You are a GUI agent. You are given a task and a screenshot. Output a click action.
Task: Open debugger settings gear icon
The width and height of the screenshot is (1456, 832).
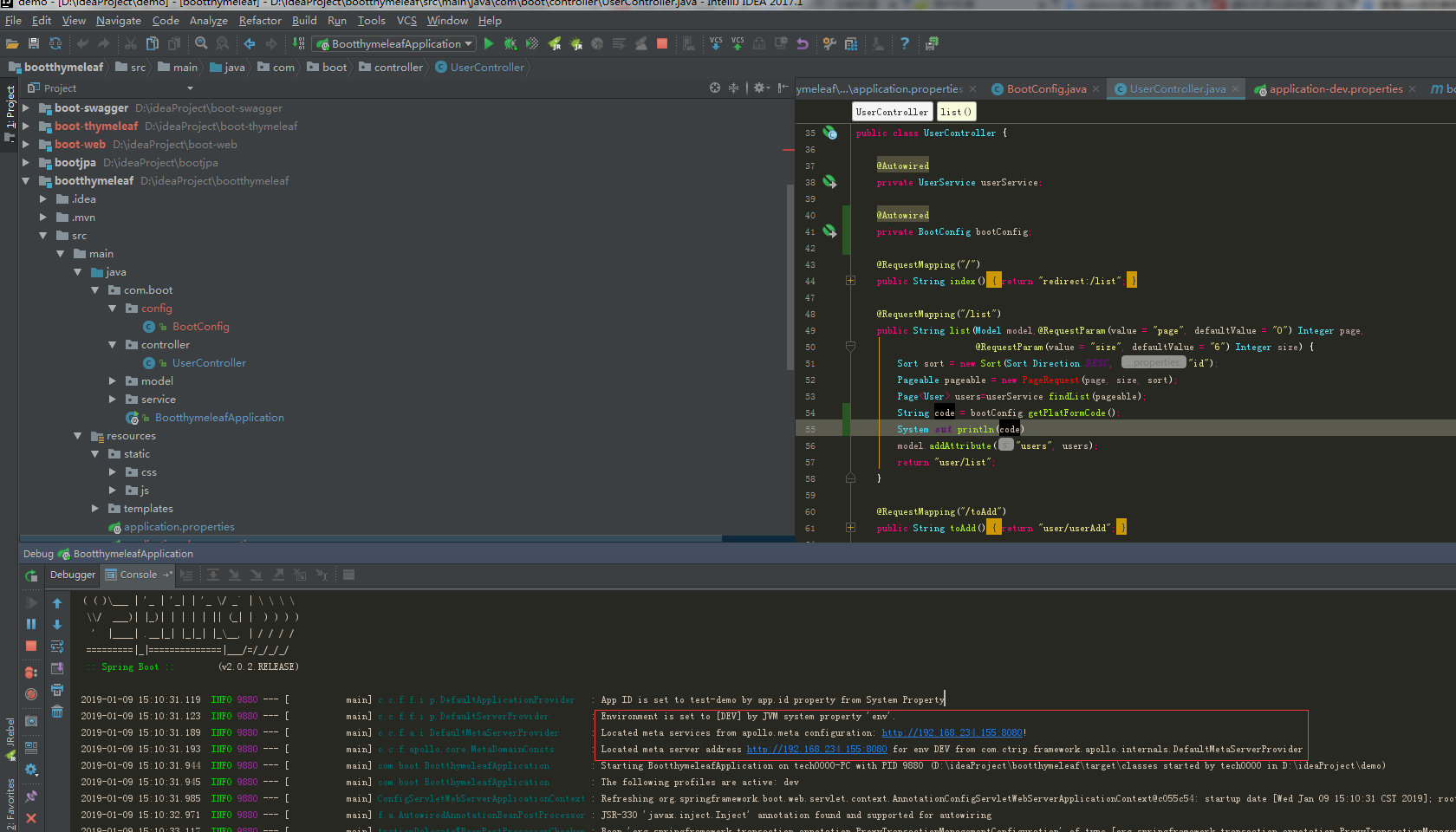(29, 769)
